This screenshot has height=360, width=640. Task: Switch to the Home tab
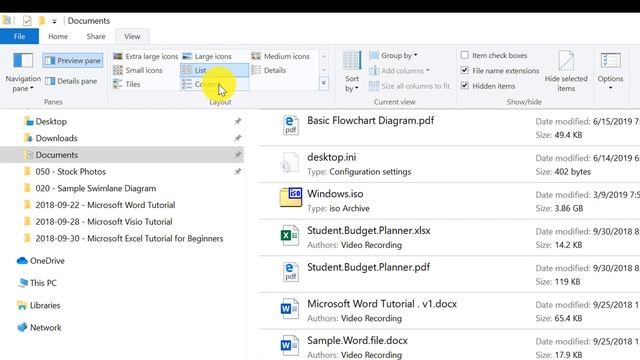(58, 36)
